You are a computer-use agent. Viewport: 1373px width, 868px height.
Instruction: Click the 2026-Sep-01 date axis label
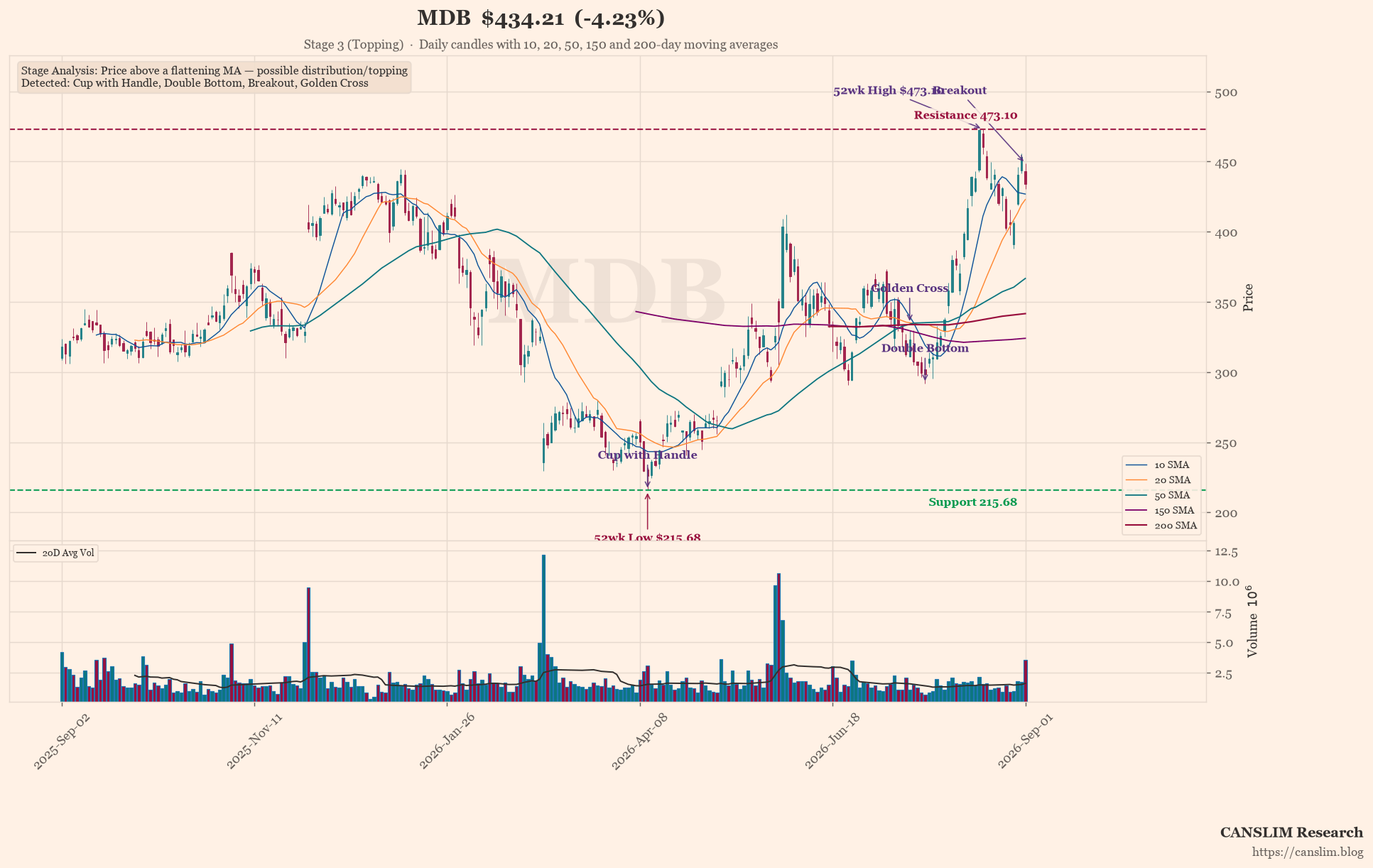coord(1025,741)
